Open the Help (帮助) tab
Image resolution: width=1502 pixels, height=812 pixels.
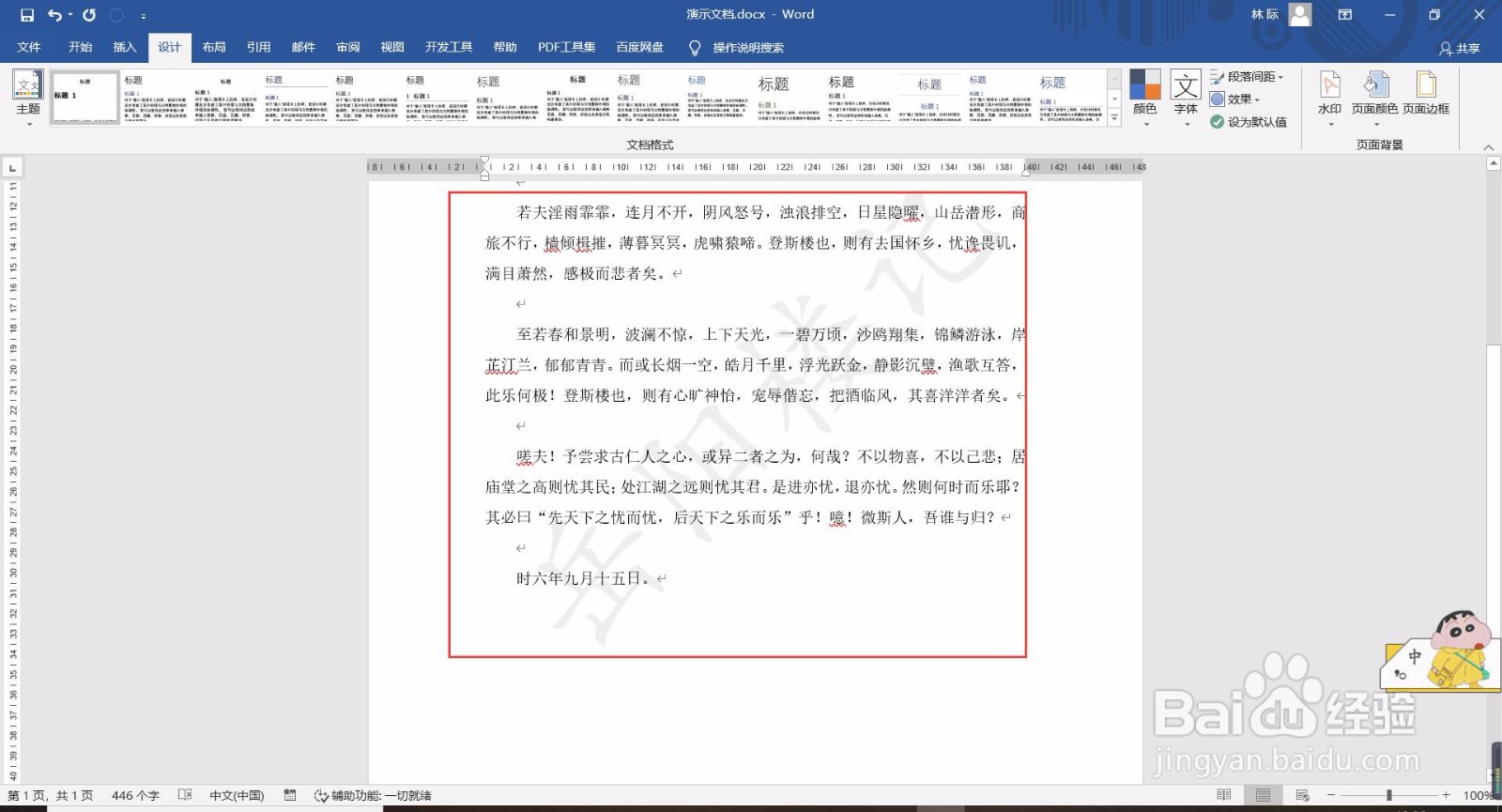click(505, 47)
